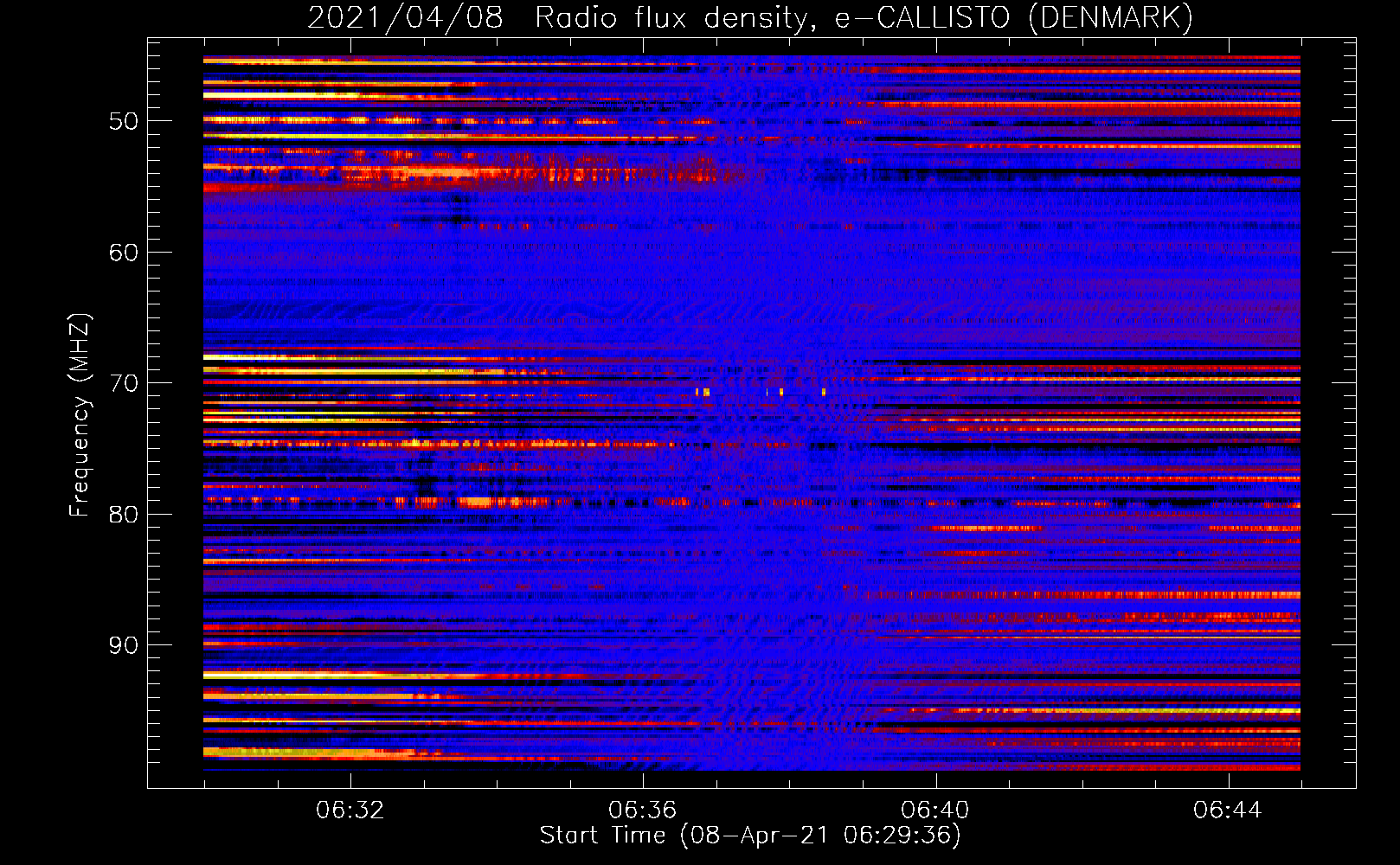Click the 06:44 time axis label

pos(1227,811)
